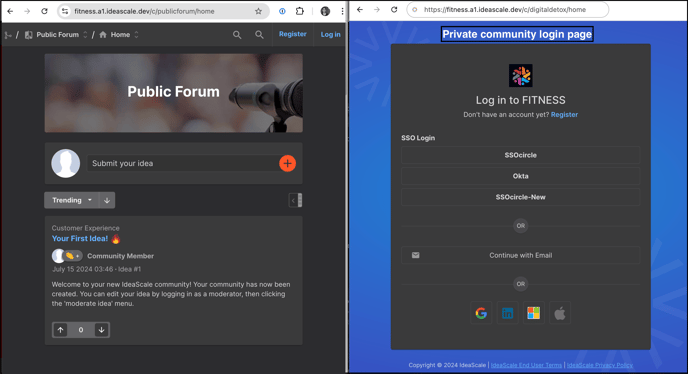This screenshot has width=688, height=374.
Task: Open IdeaScale End User Terms link
Action: (526, 365)
